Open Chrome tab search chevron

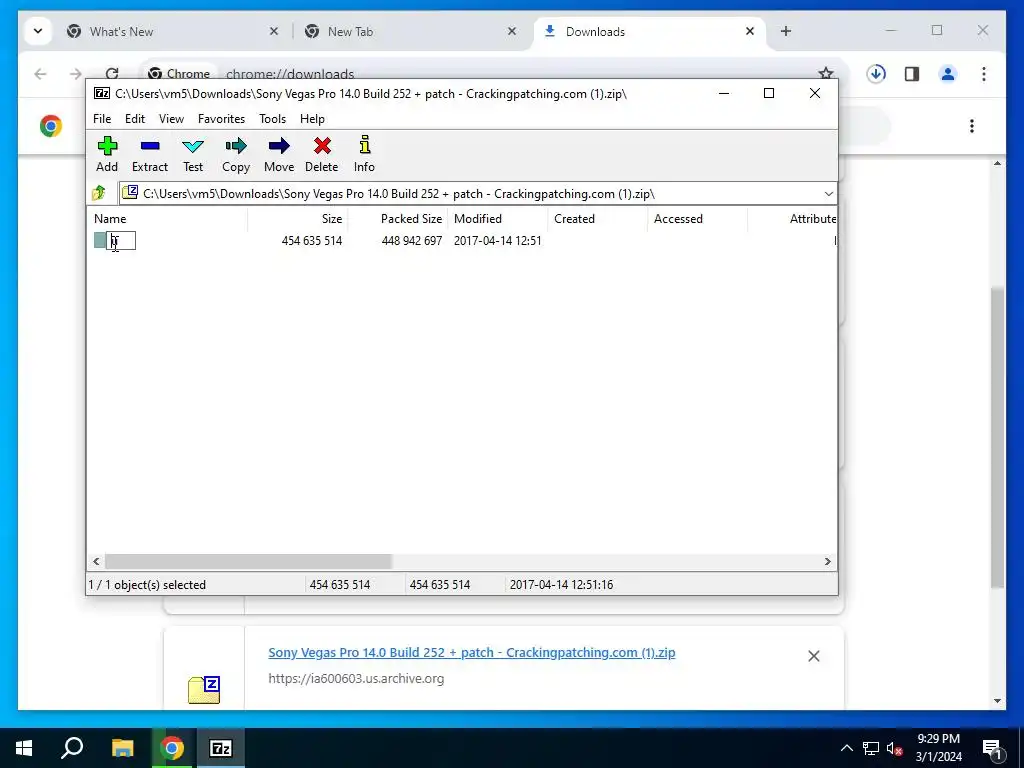click(x=38, y=31)
